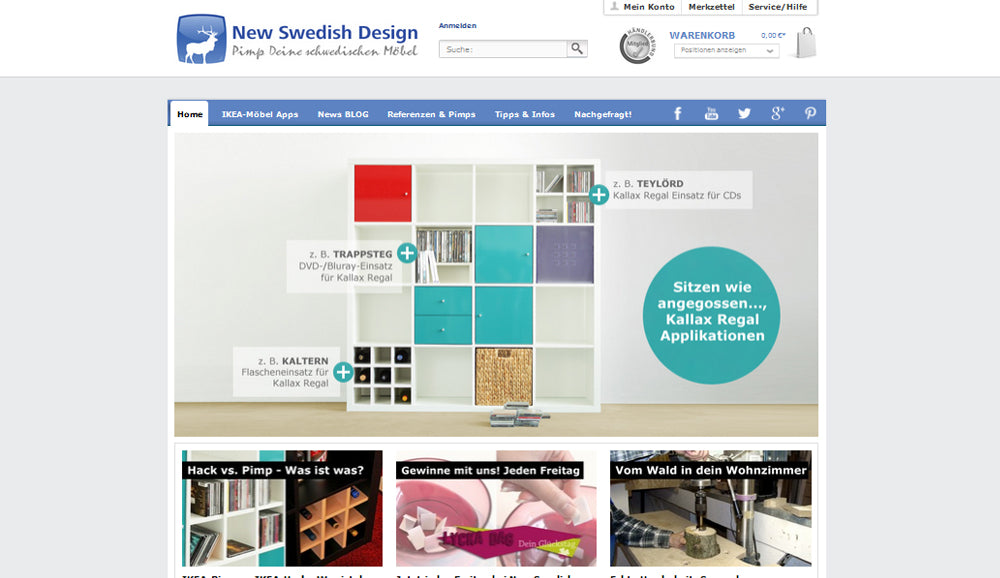Focus the Suche search field
The height and width of the screenshot is (578, 1000).
[x=503, y=49]
